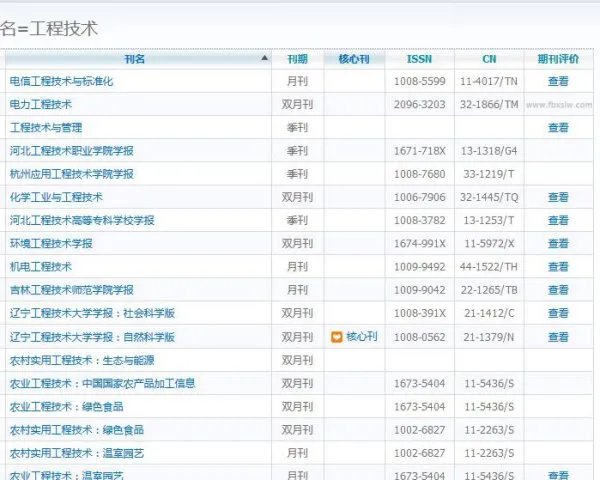Click the orange 核心刊 badge icon
This screenshot has width=600, height=480.
click(x=336, y=337)
